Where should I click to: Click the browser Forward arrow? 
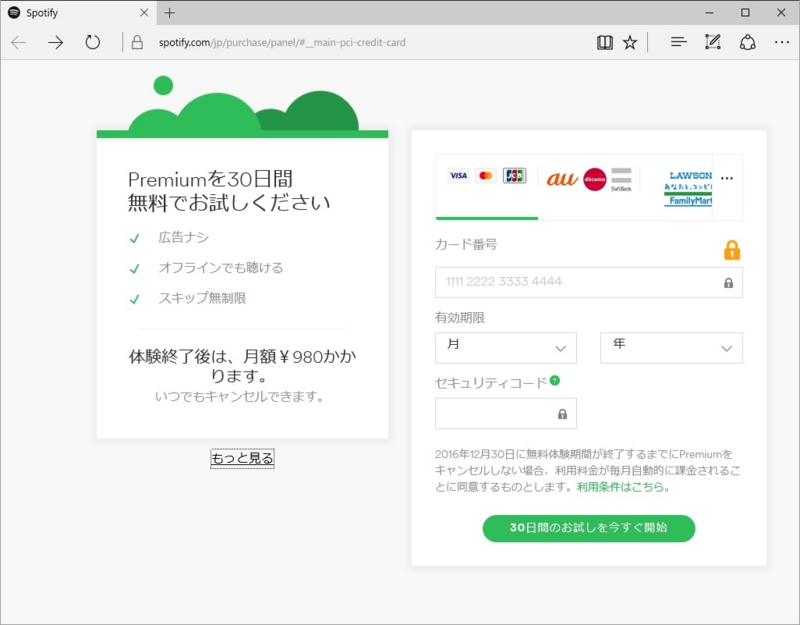click(56, 42)
